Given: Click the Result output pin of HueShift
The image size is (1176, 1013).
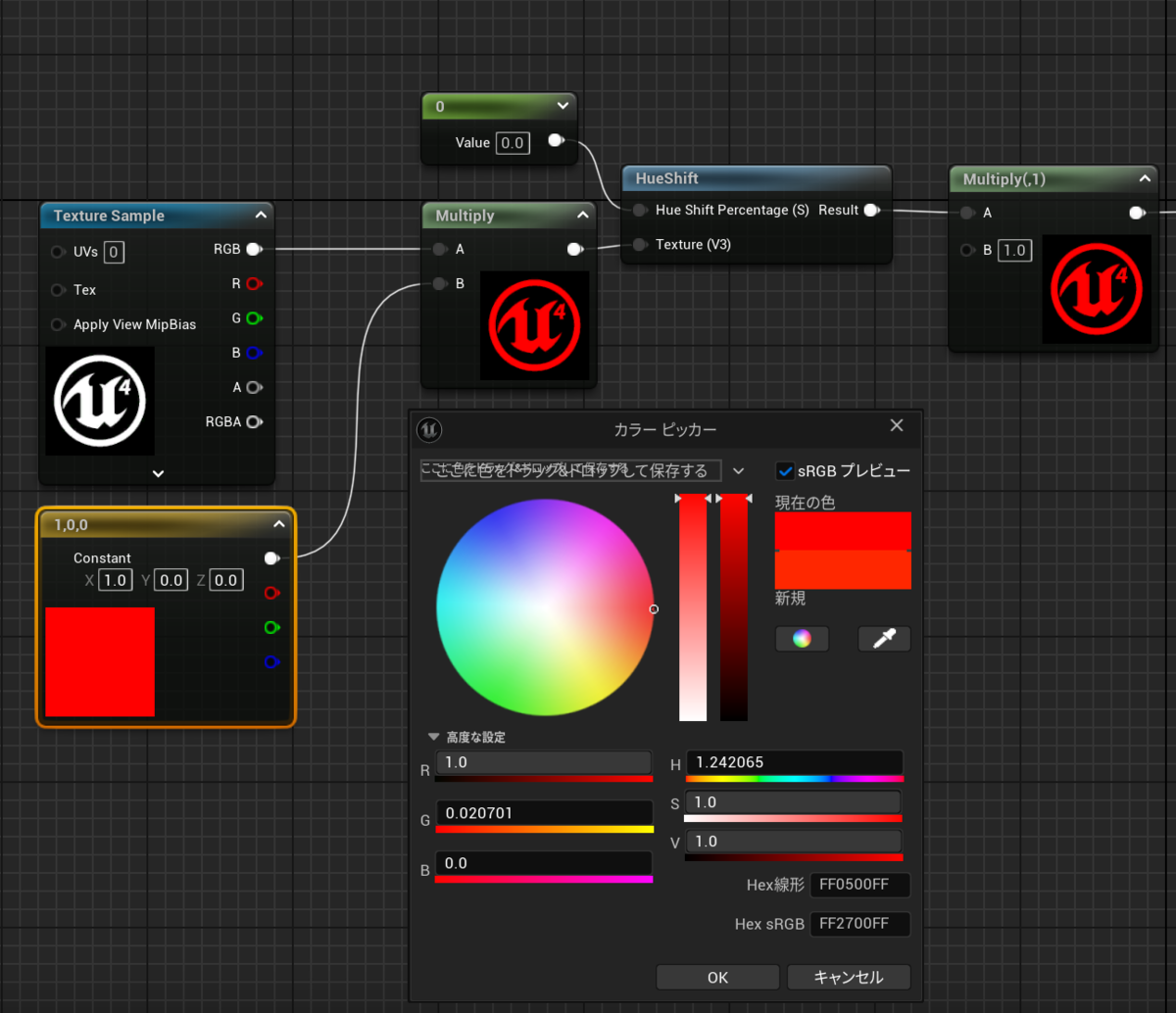Looking at the screenshot, I should click(870, 209).
